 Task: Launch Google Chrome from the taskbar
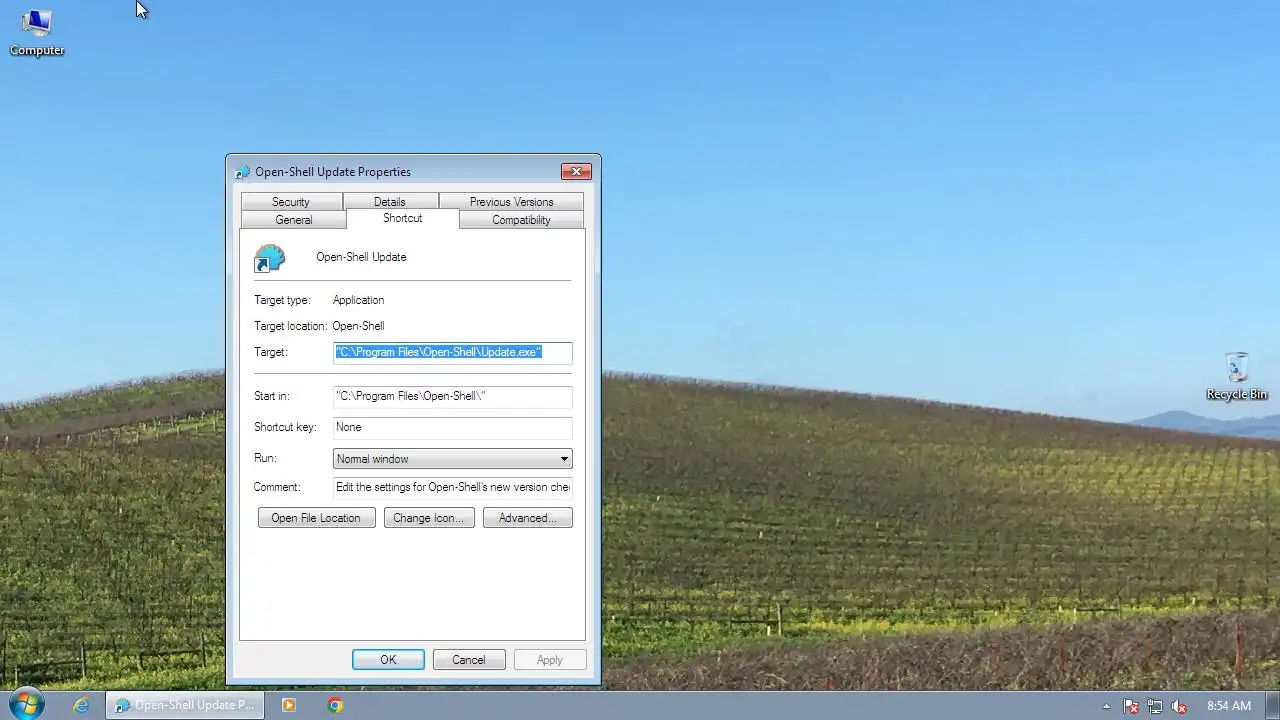tap(335, 705)
